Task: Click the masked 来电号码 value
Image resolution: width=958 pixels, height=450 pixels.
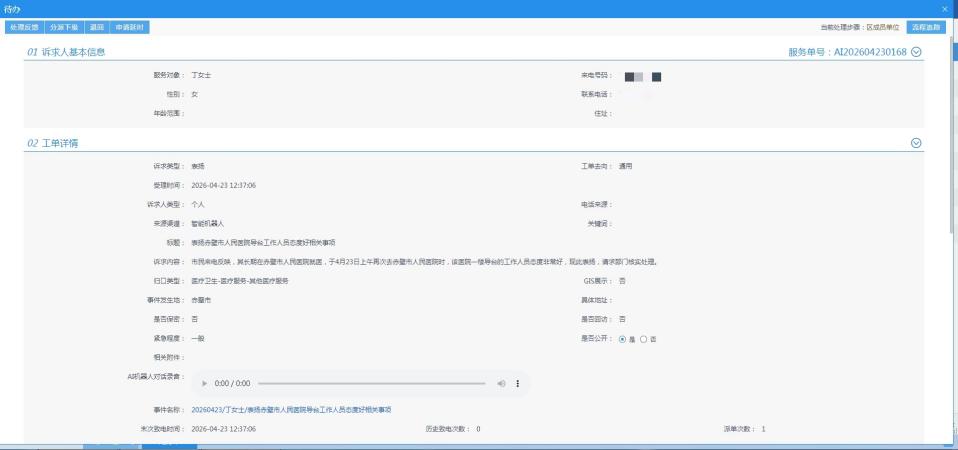Action: coord(643,77)
